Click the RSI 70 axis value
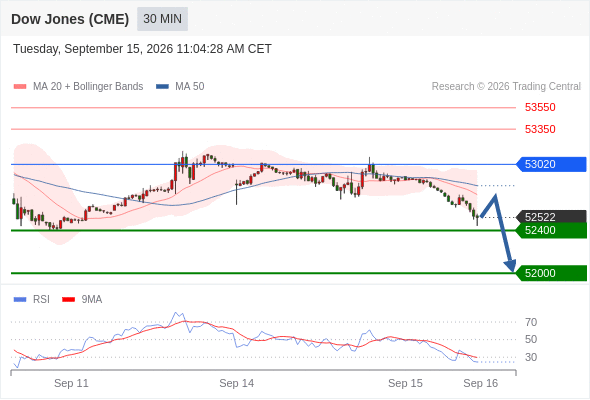The width and height of the screenshot is (590, 400). pos(531,322)
